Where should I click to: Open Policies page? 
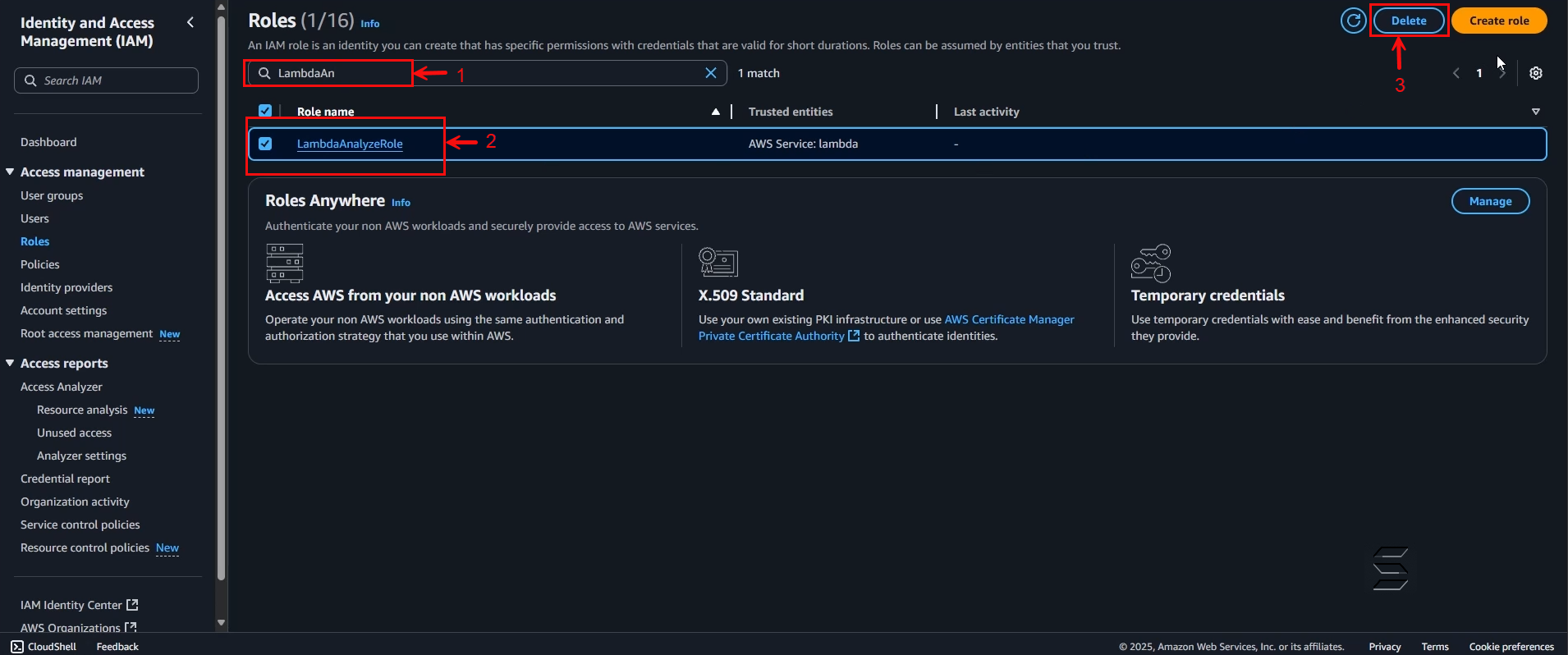click(x=40, y=264)
